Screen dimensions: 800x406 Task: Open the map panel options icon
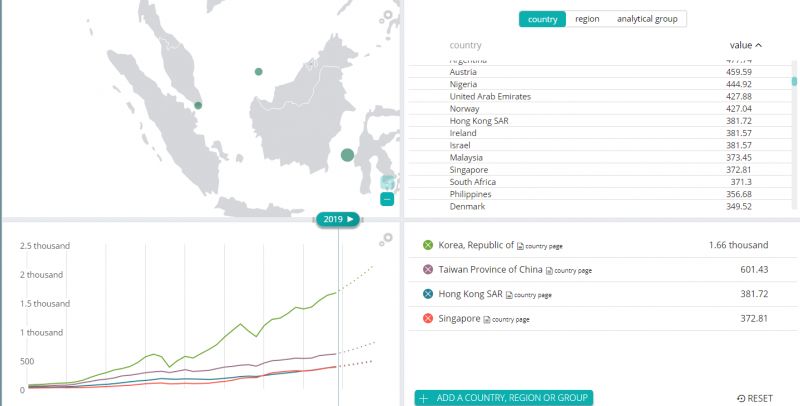(386, 18)
